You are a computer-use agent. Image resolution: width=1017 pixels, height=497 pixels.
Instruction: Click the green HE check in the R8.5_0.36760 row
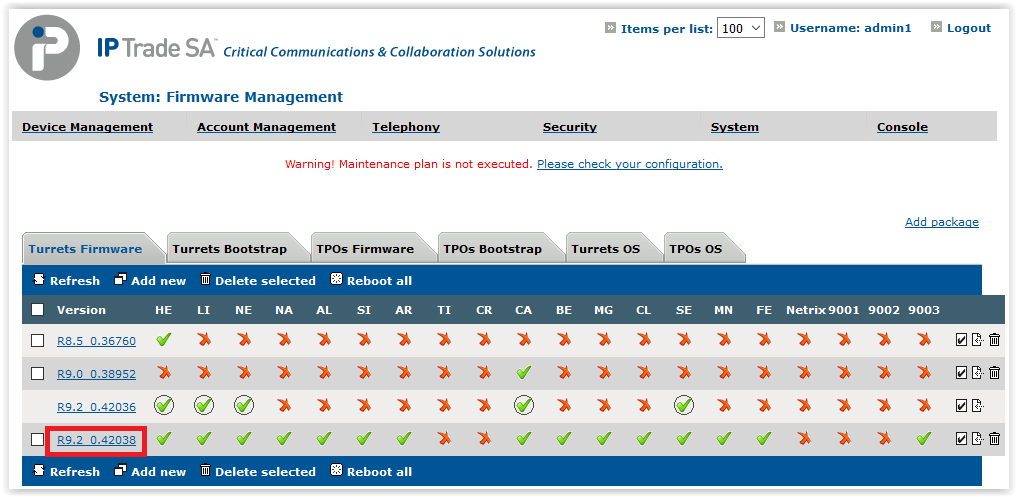point(163,339)
